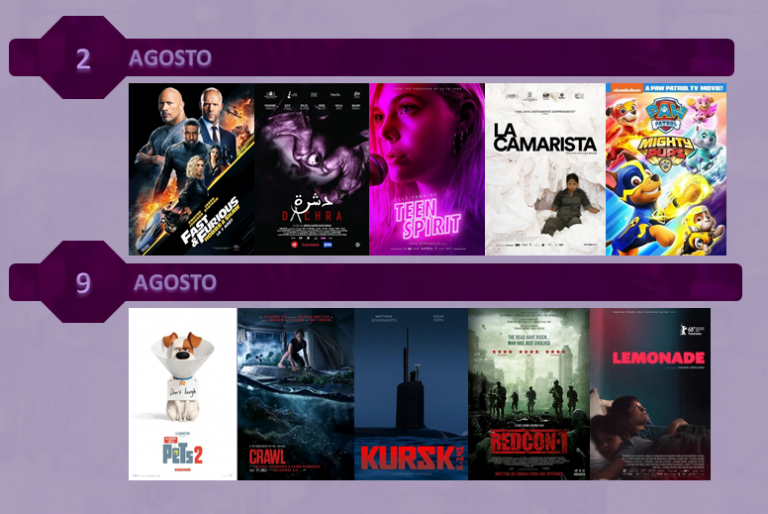Image resolution: width=768 pixels, height=514 pixels.
Task: Select the second AGOSTO banner label
Action: click(175, 282)
